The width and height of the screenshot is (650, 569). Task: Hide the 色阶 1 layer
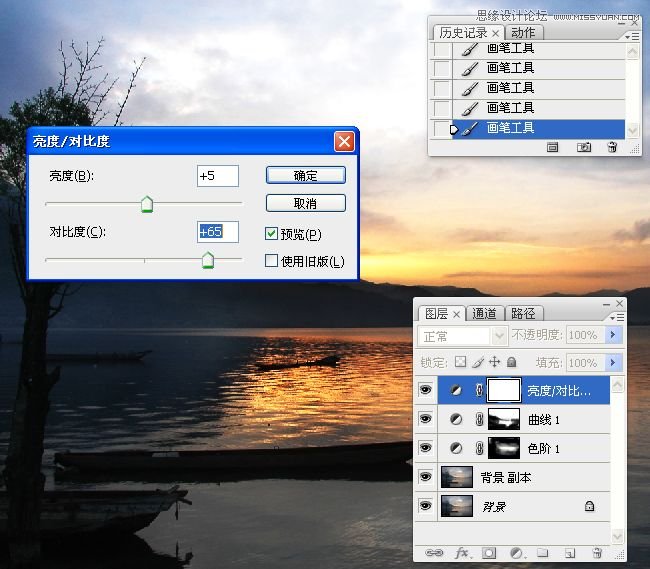click(425, 448)
